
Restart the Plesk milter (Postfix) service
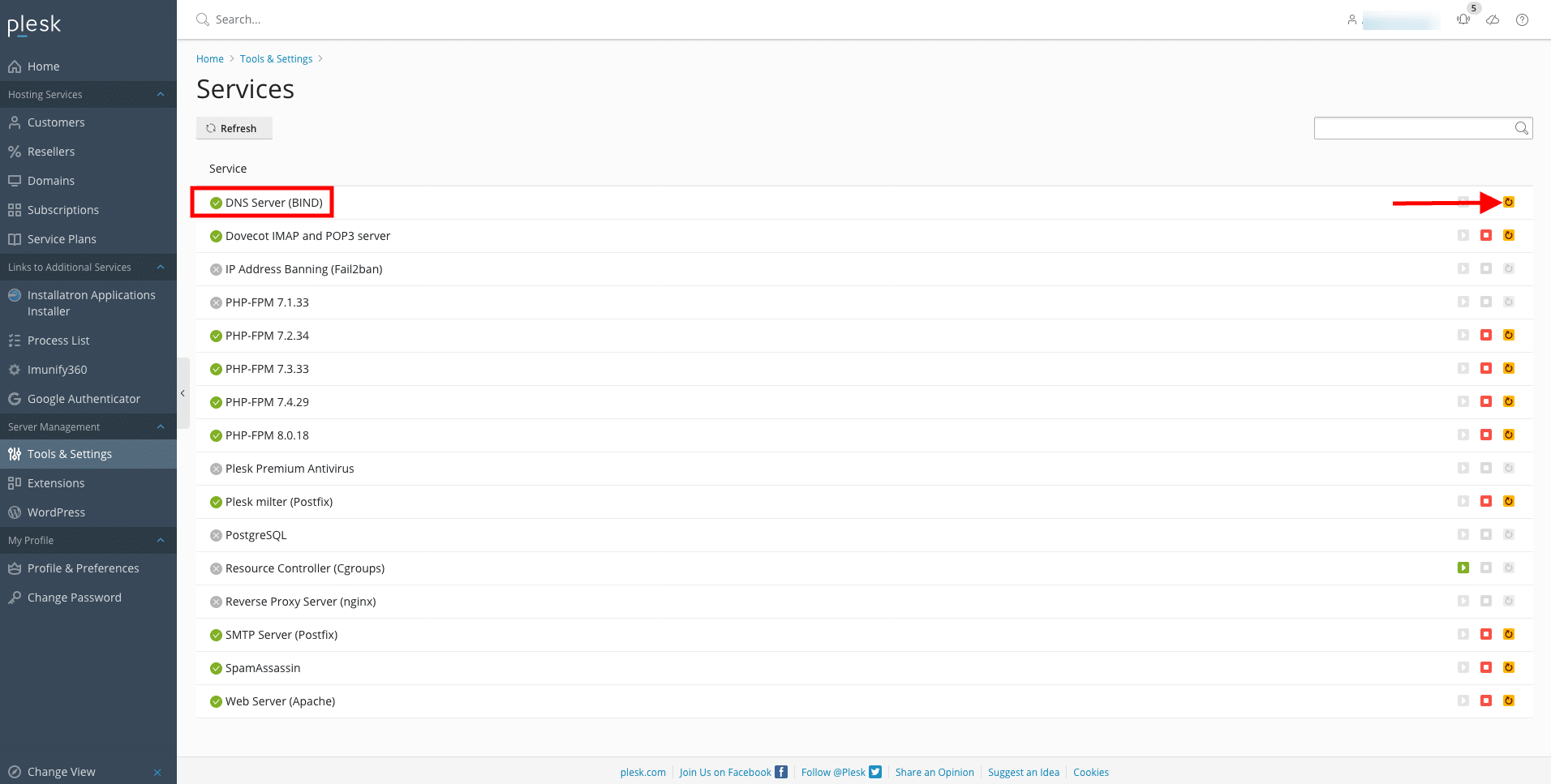click(1509, 501)
